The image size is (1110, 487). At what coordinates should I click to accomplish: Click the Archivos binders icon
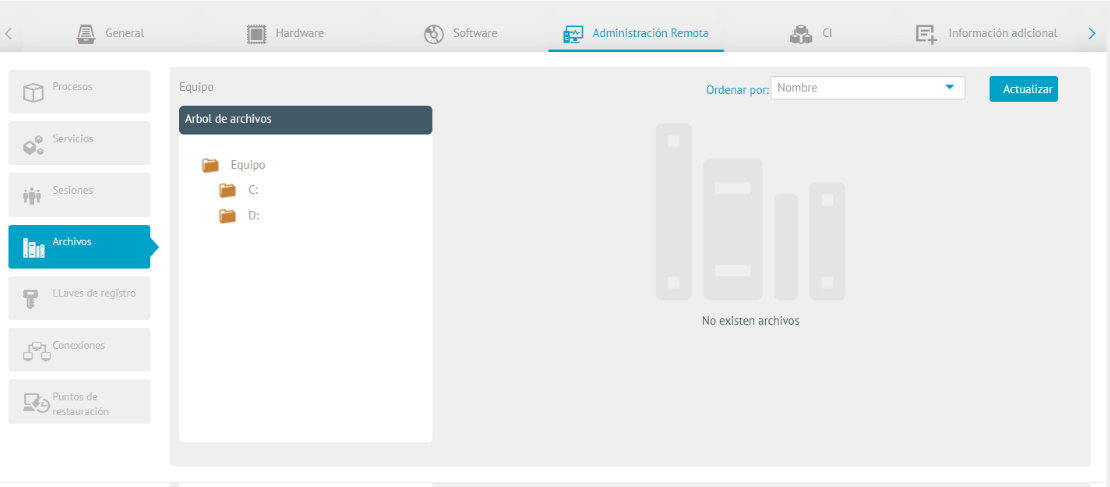point(34,248)
